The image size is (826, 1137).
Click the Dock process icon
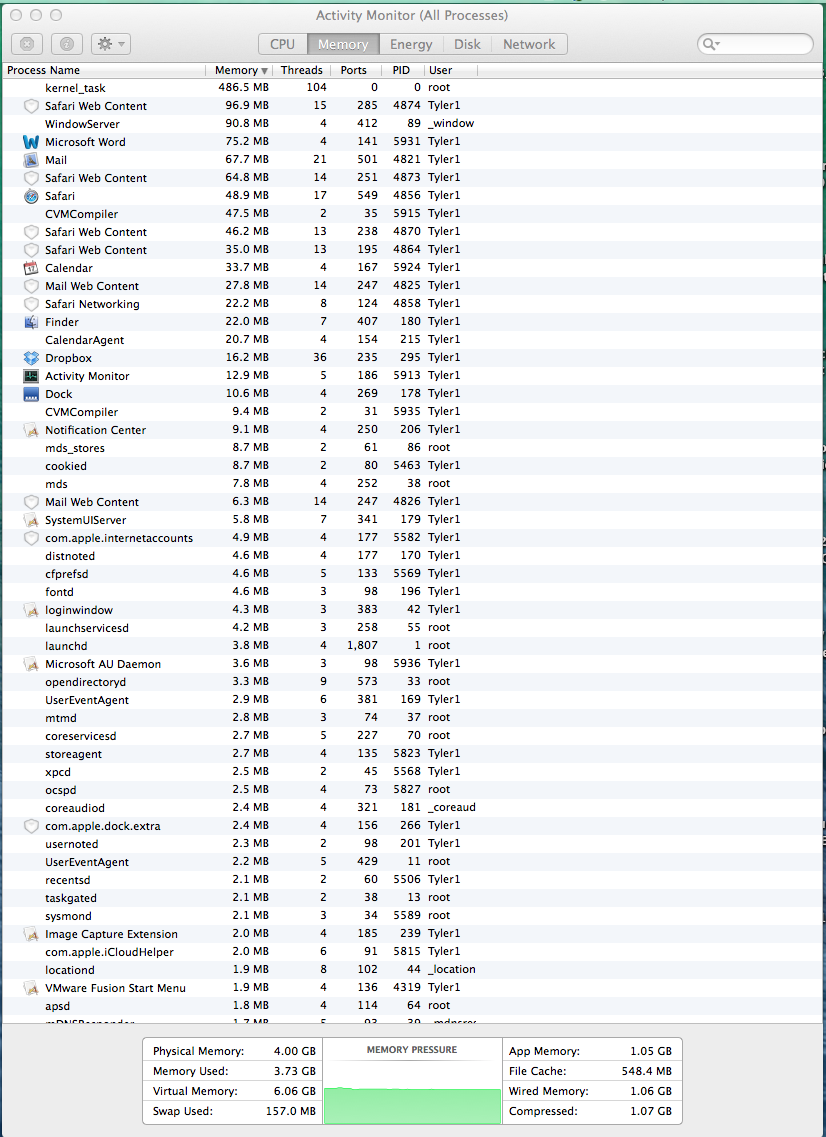30,394
